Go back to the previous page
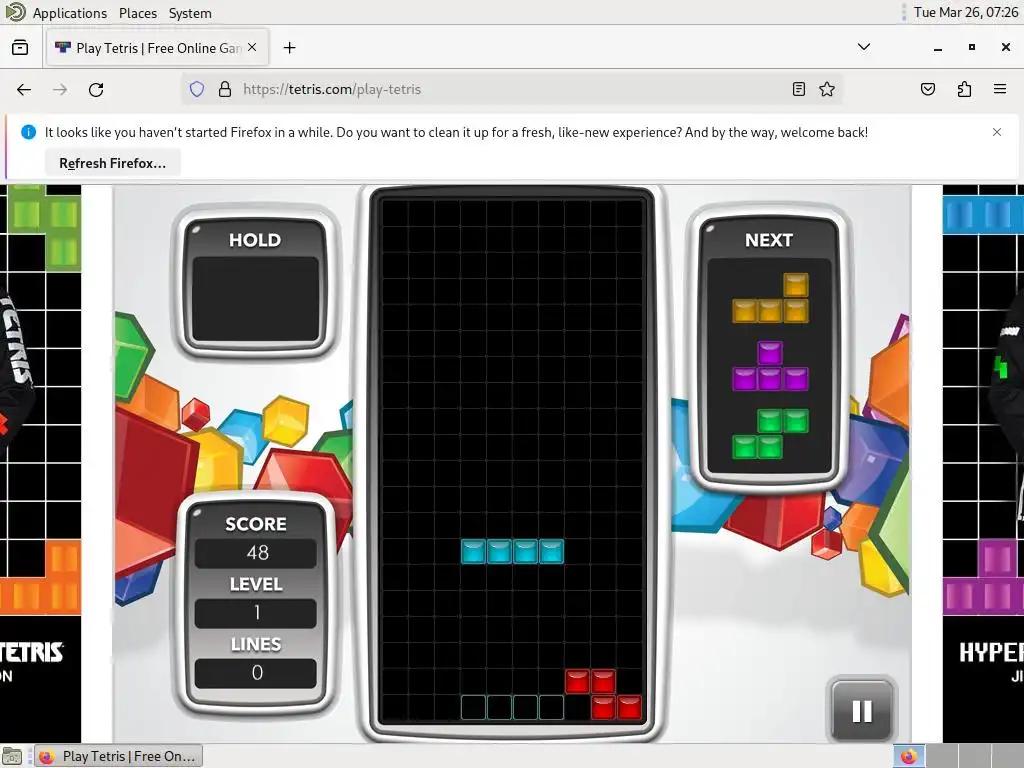This screenshot has width=1024, height=768. coord(24,89)
